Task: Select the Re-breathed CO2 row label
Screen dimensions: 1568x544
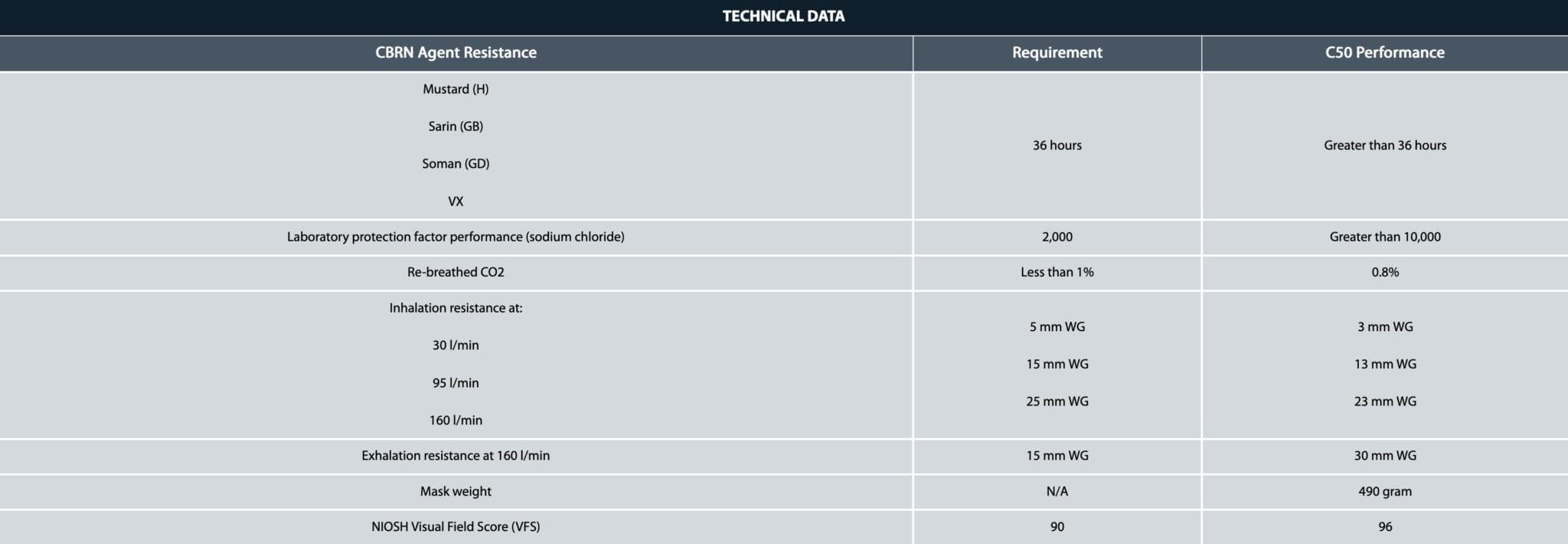Action: (456, 272)
